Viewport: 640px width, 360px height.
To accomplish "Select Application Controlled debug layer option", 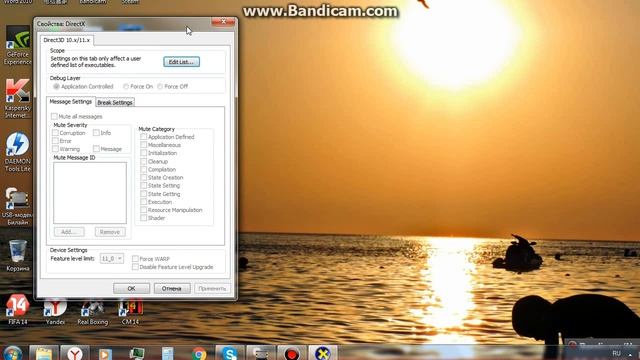I will 83,87.
